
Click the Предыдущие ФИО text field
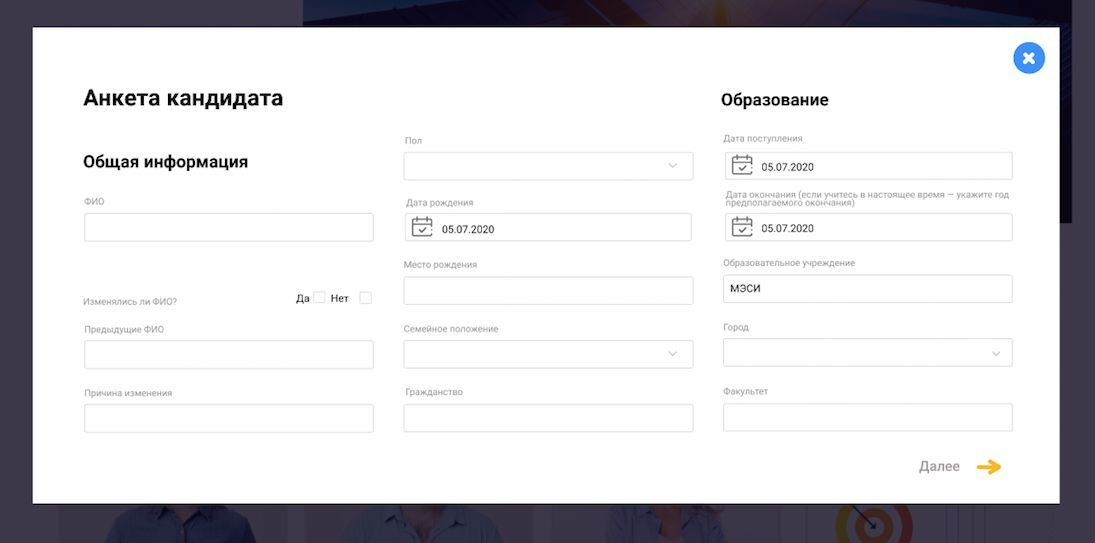pos(228,355)
